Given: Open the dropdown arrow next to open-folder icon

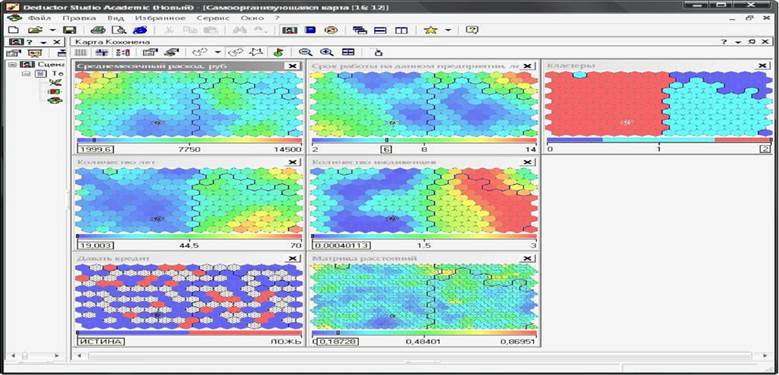Looking at the screenshot, I should coord(53,30).
